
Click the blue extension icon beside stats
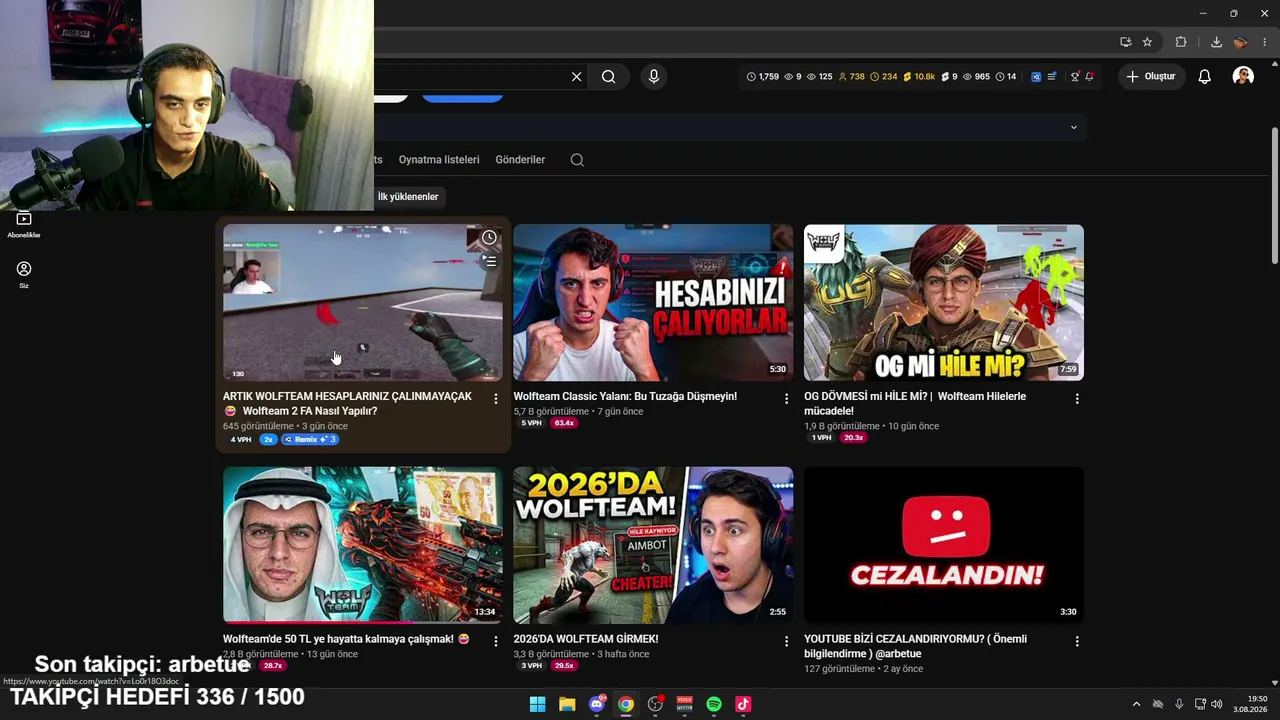pyautogui.click(x=1036, y=77)
